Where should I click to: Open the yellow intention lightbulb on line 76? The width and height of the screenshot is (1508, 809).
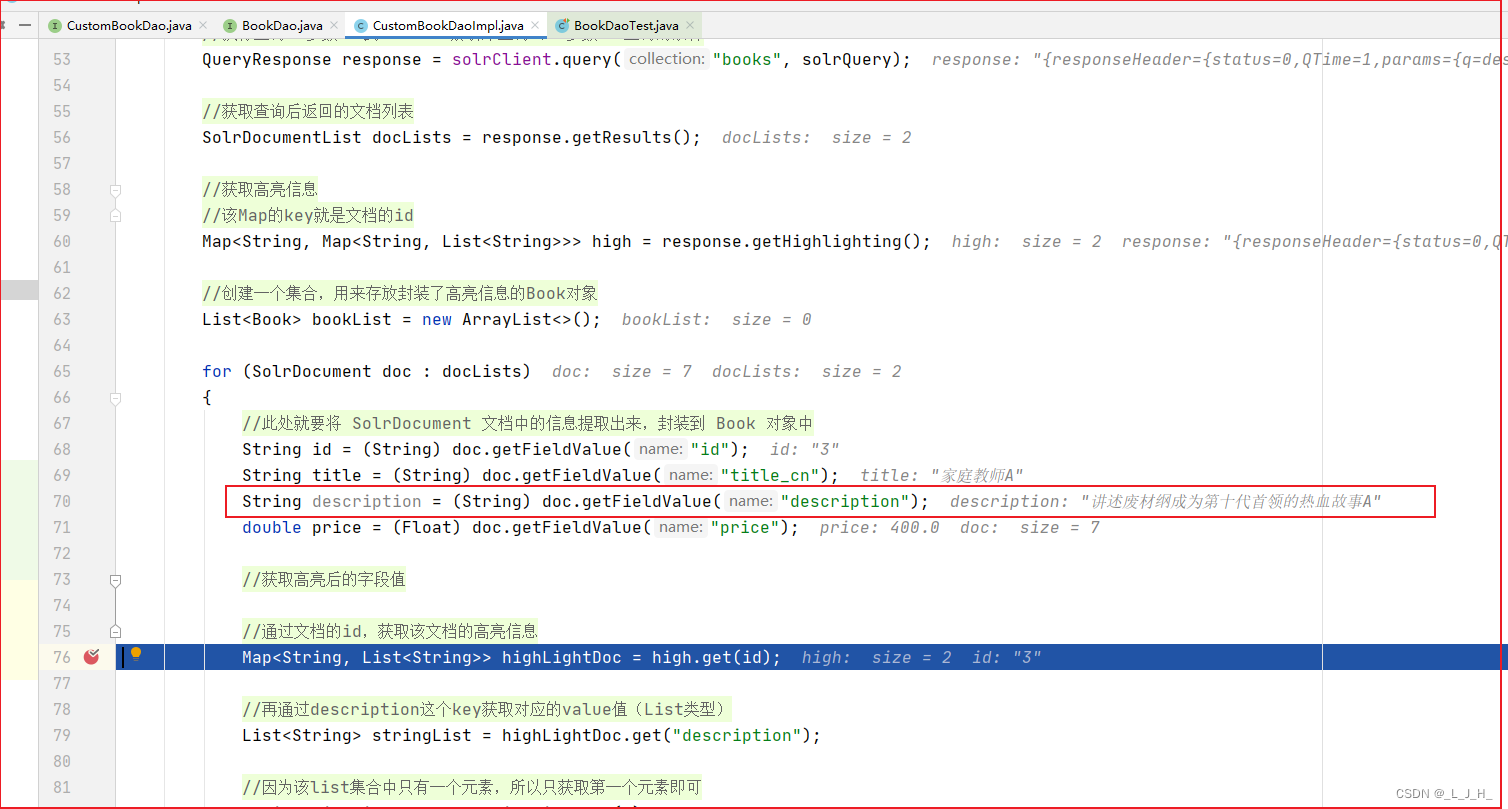tap(136, 655)
